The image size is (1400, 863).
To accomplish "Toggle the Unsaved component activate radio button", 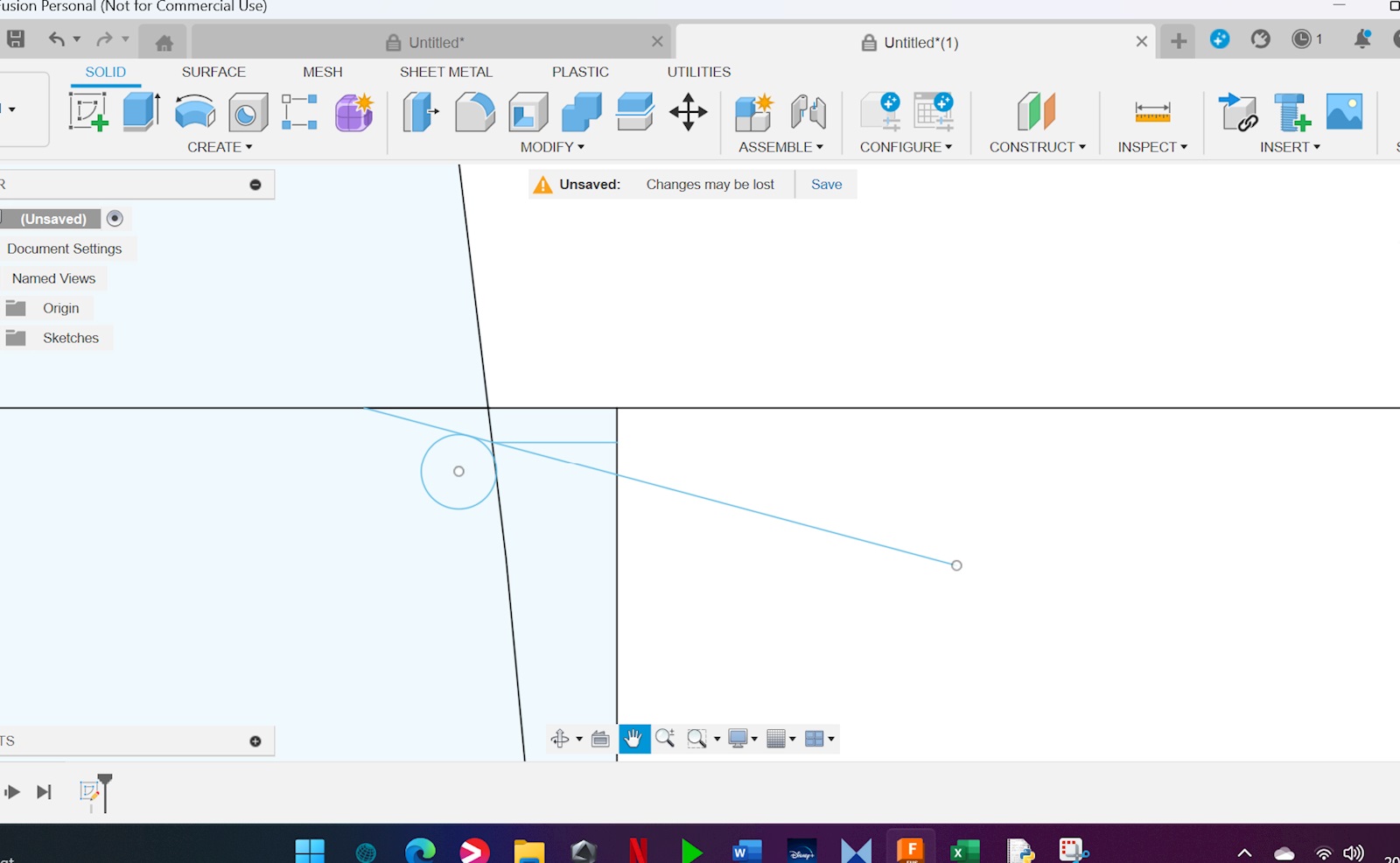I will (115, 219).
